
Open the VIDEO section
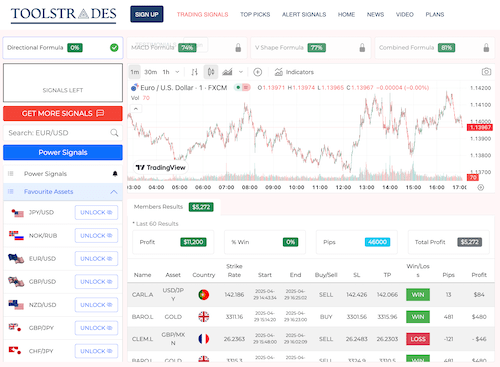[405, 15]
